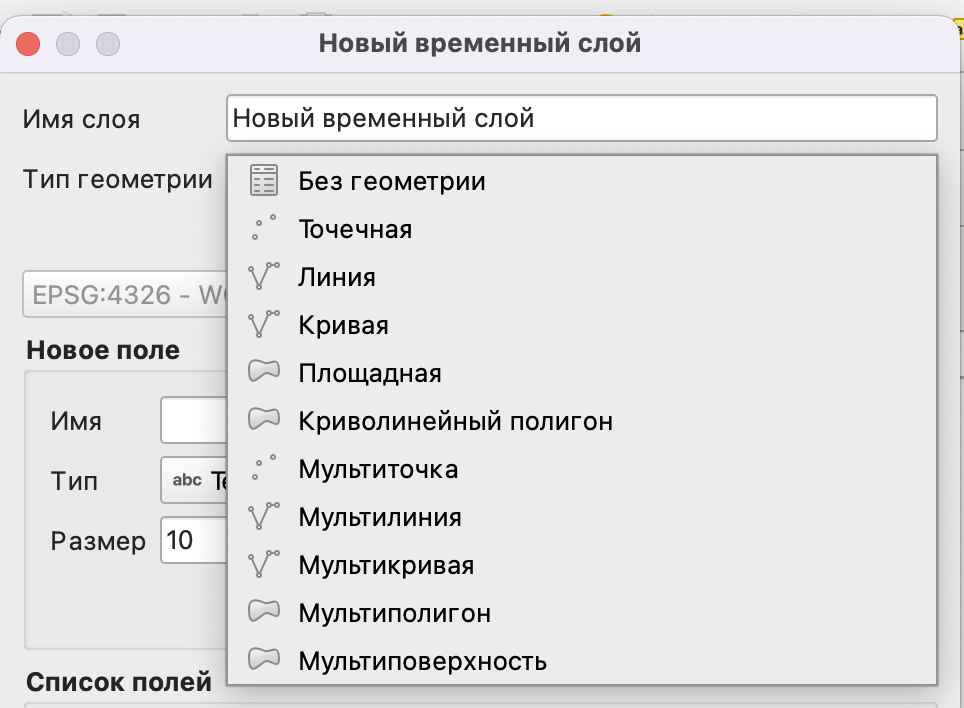Open the field Тип combo box
The width and height of the screenshot is (964, 708).
194,481
